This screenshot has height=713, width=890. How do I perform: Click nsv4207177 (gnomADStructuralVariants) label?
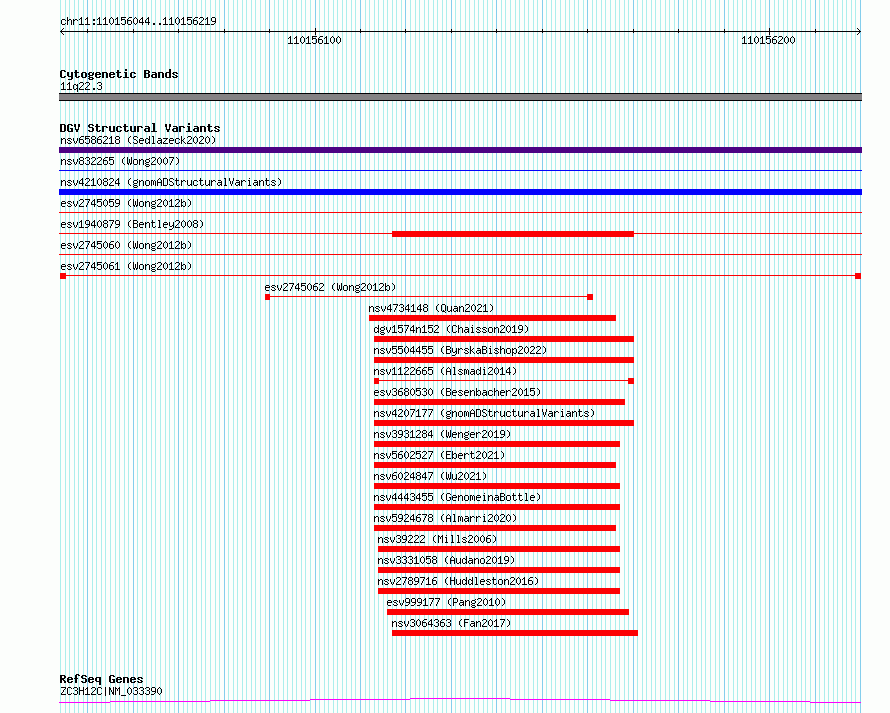[x=484, y=413]
